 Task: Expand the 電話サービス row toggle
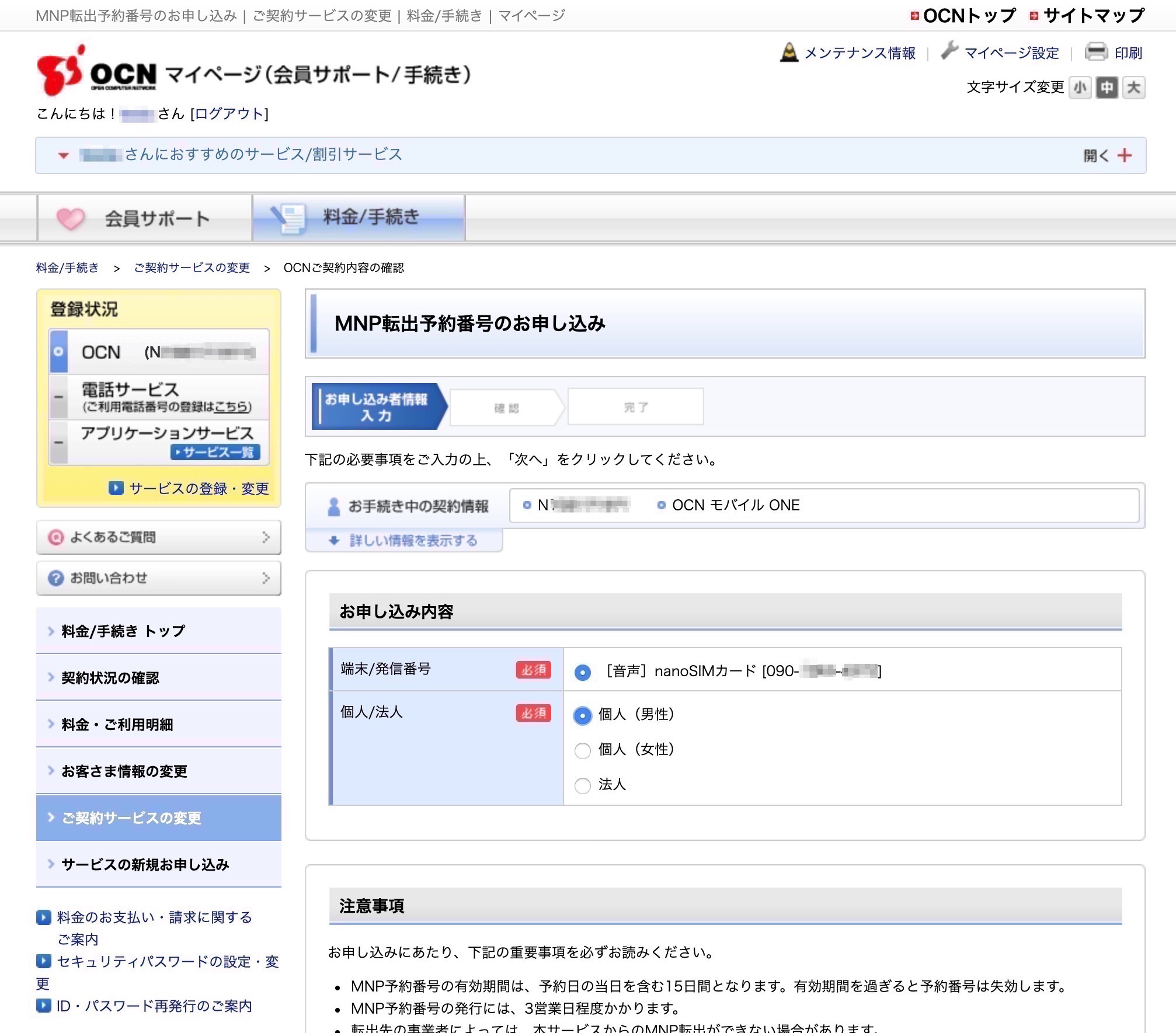(x=58, y=397)
